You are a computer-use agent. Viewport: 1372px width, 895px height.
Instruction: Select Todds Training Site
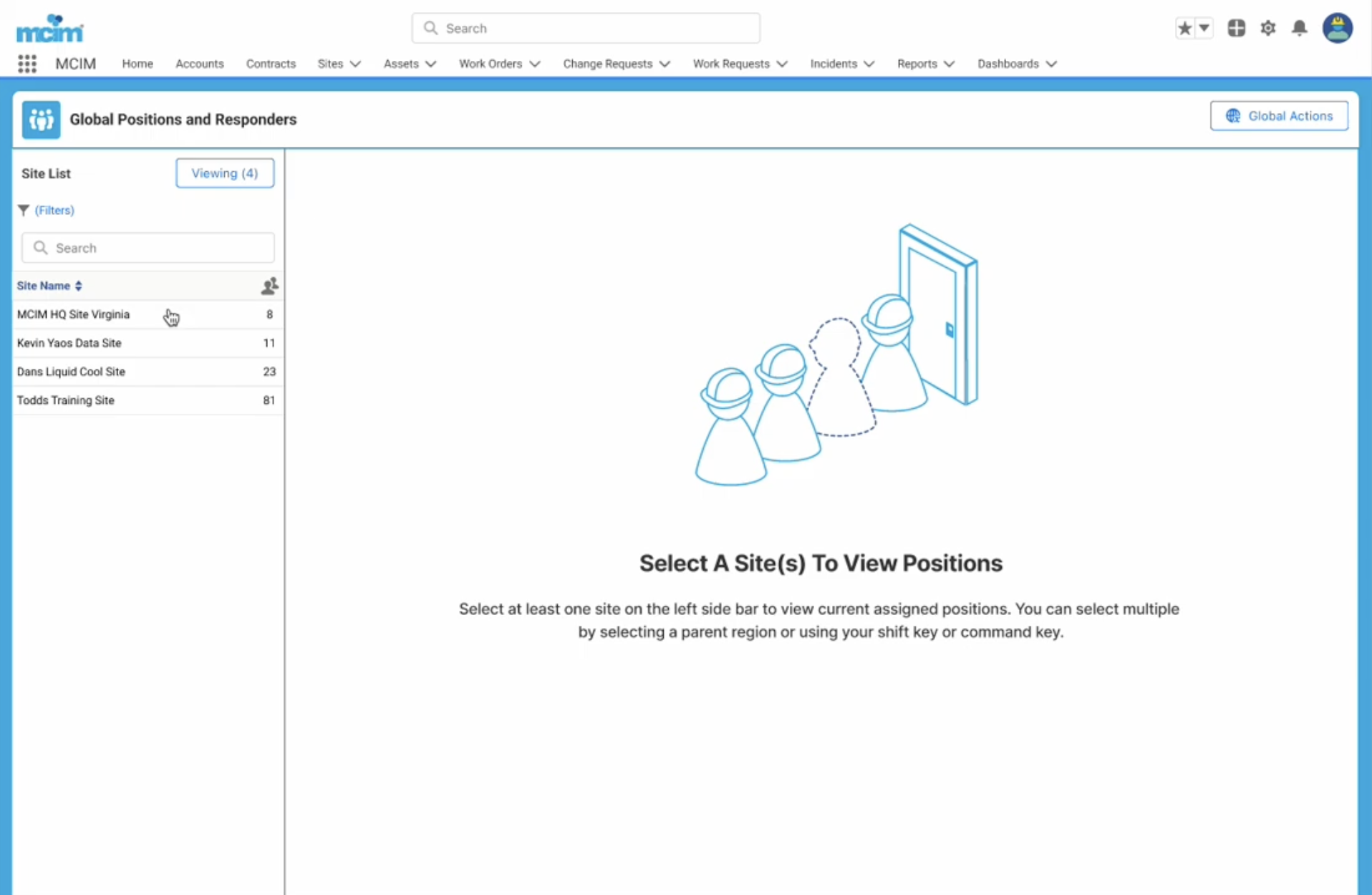(x=148, y=400)
